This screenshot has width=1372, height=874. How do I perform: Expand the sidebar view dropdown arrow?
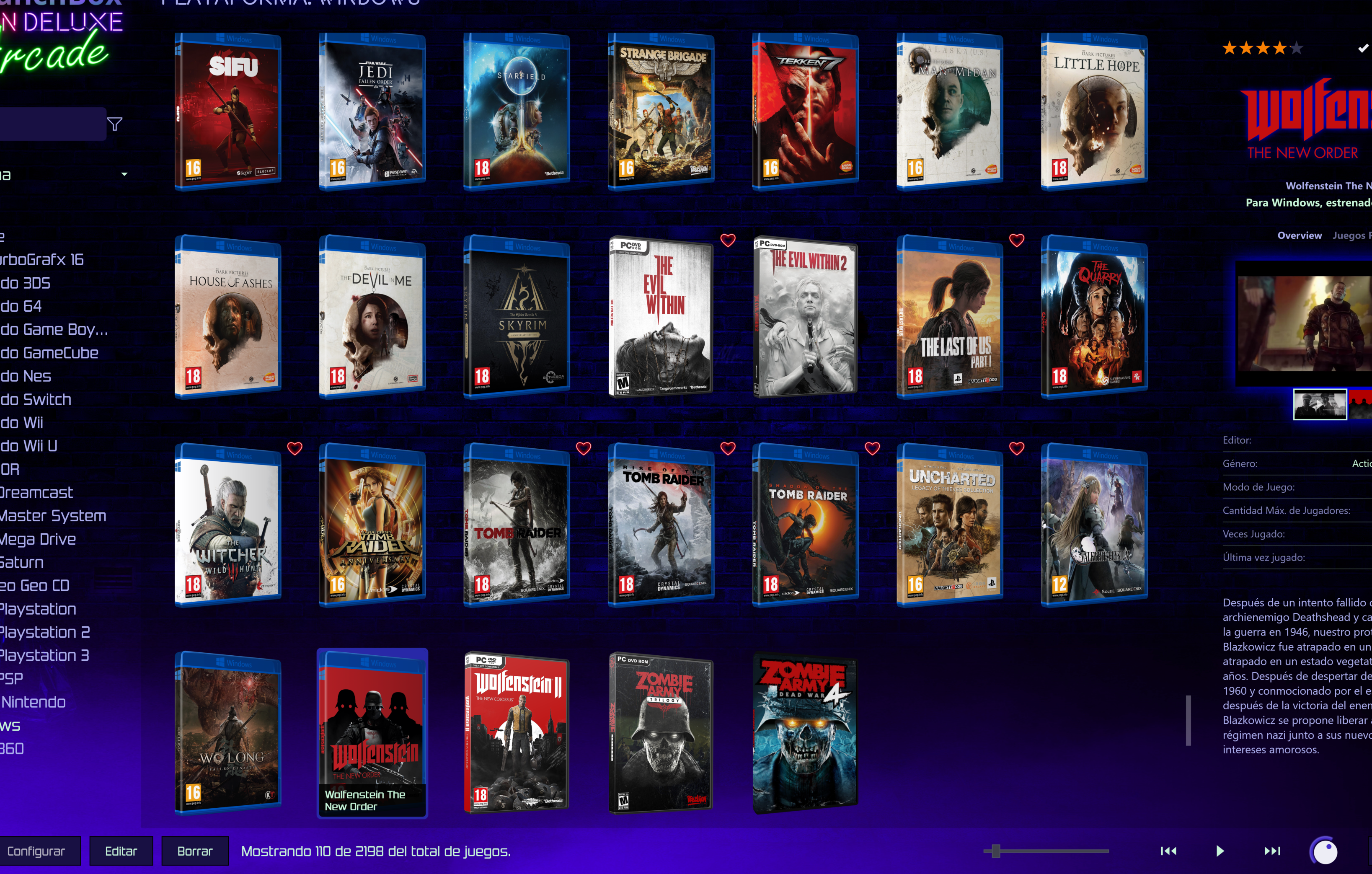point(124,174)
